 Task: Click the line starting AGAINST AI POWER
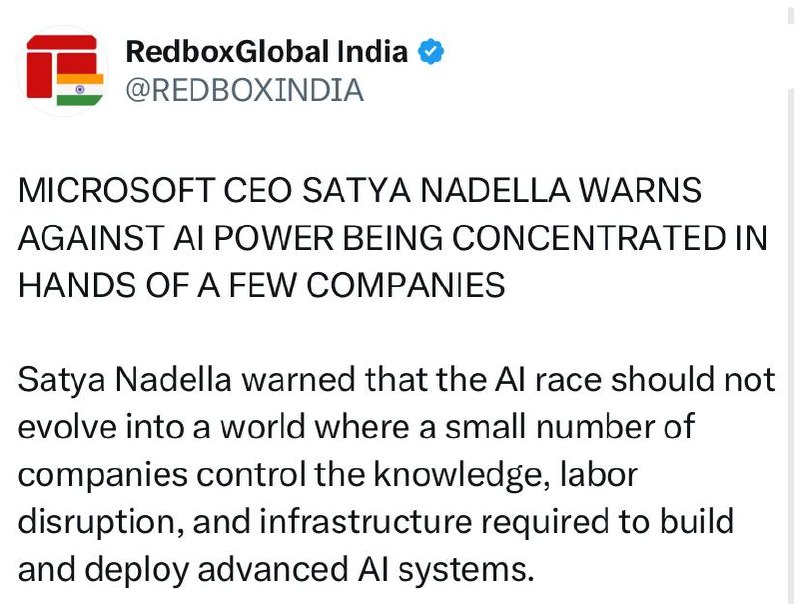392,238
